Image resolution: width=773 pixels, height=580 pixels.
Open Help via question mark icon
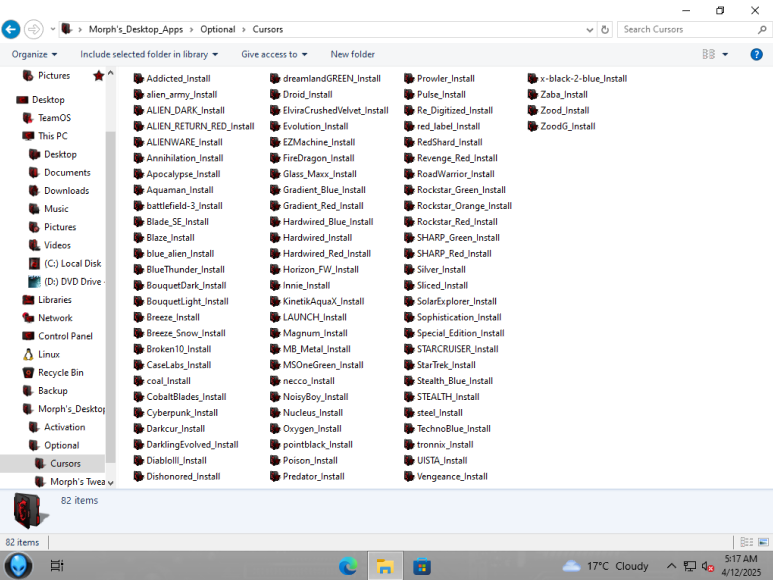756,54
